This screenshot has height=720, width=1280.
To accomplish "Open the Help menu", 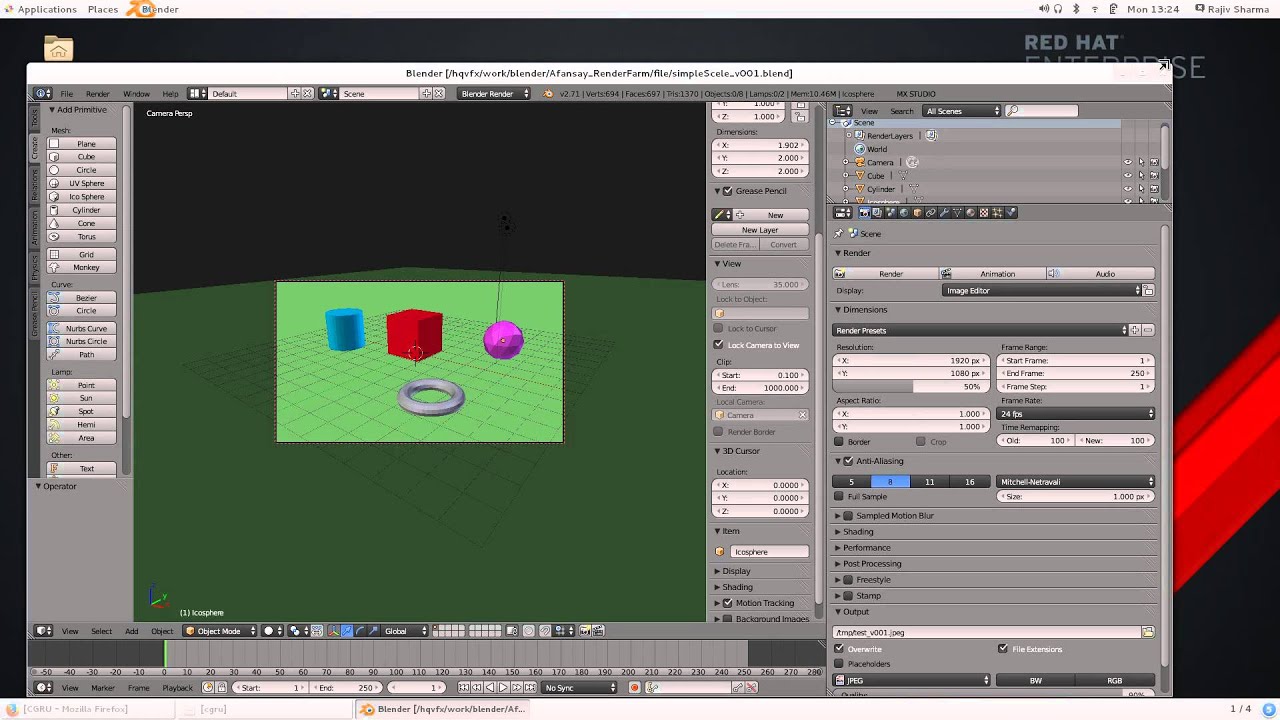I will coord(170,93).
